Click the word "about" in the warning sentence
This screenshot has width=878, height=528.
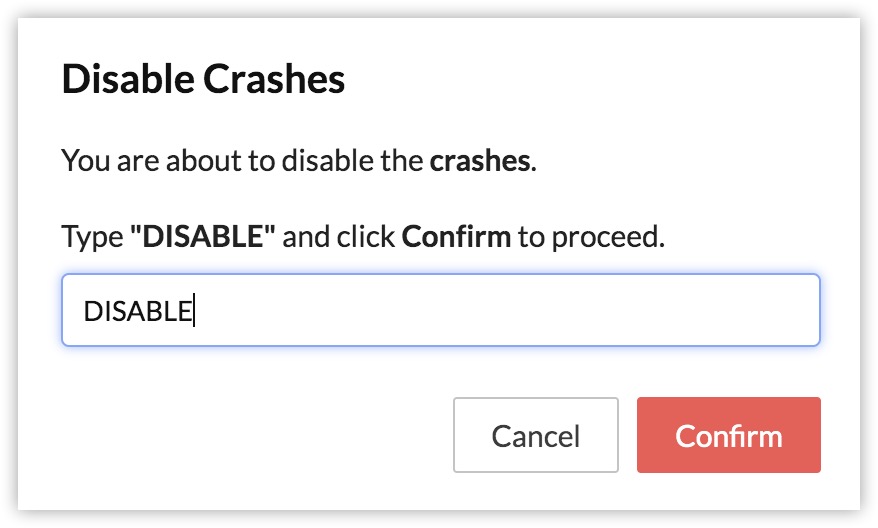tap(190, 160)
